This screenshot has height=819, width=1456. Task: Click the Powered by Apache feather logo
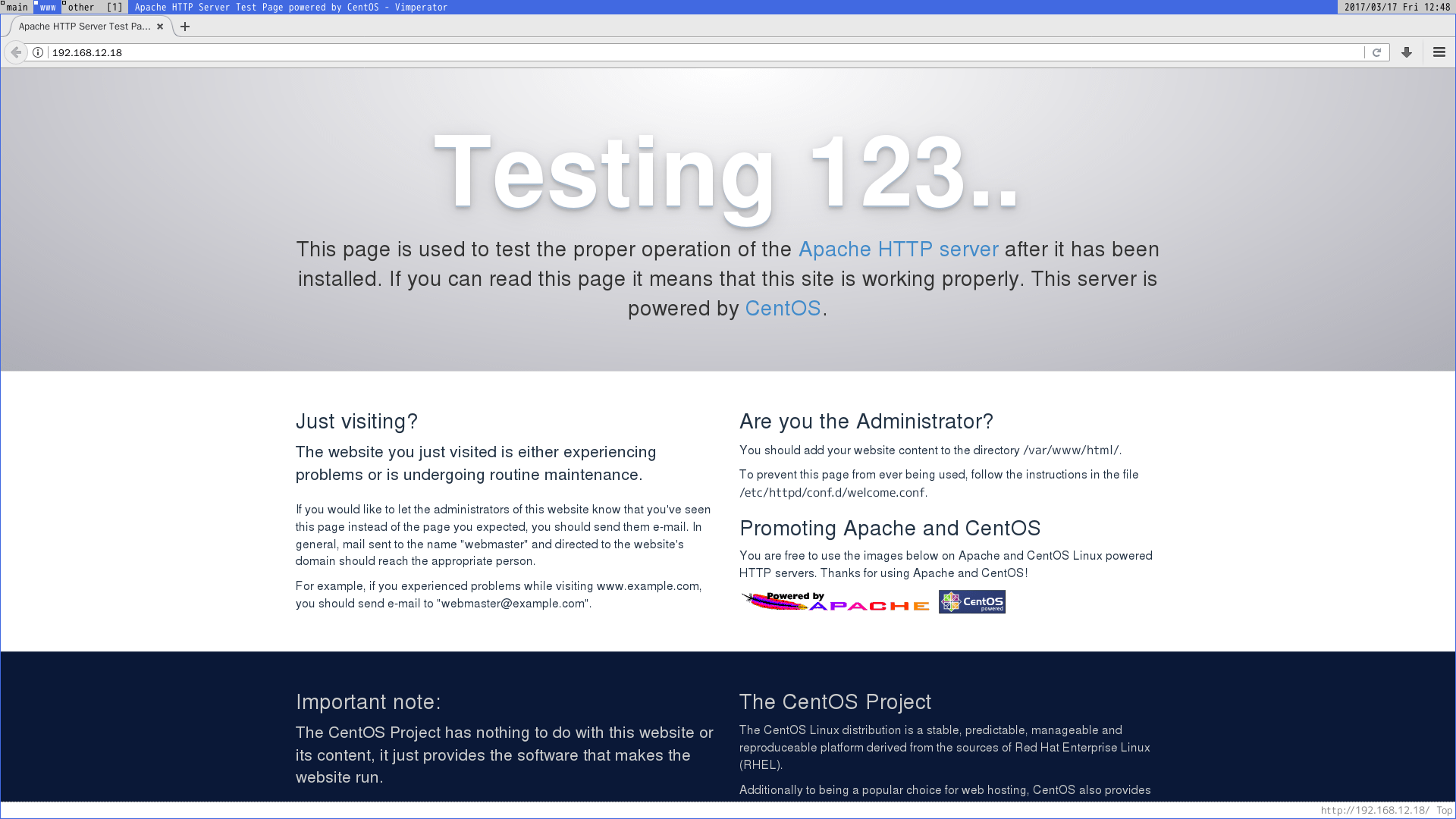835,601
